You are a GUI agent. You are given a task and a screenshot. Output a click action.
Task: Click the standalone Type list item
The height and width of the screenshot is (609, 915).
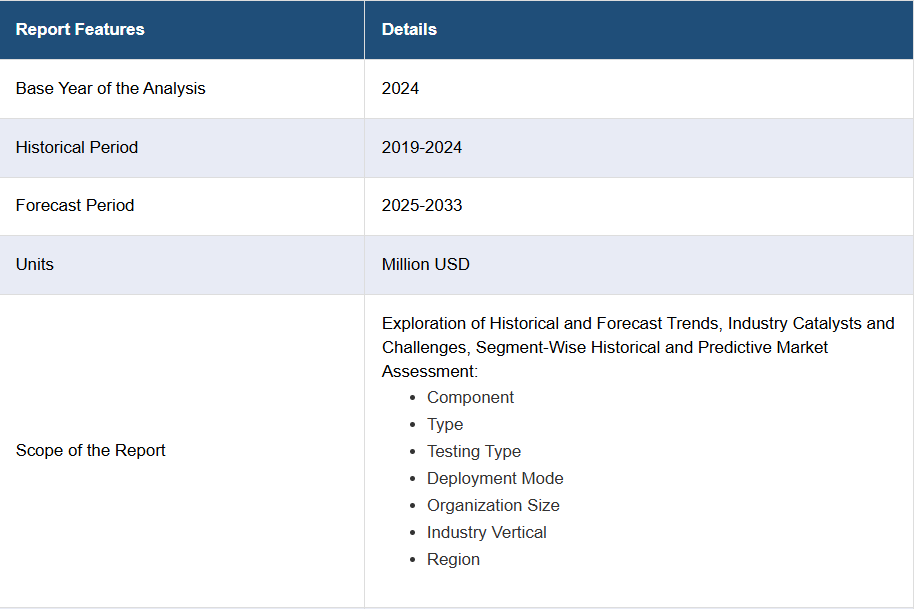pyautogui.click(x=445, y=424)
